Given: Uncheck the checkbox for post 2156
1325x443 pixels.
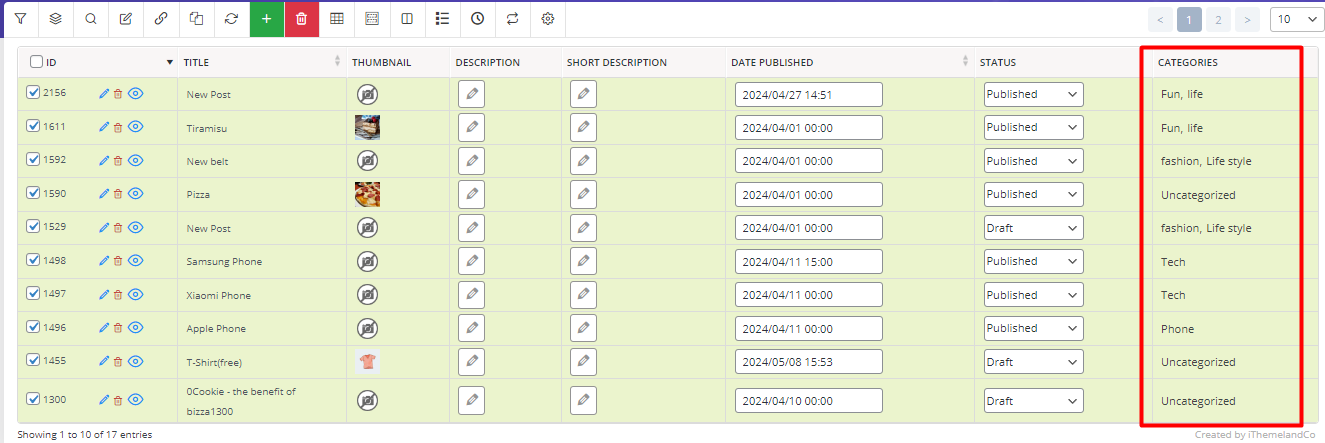Looking at the screenshot, I should pyautogui.click(x=33, y=93).
